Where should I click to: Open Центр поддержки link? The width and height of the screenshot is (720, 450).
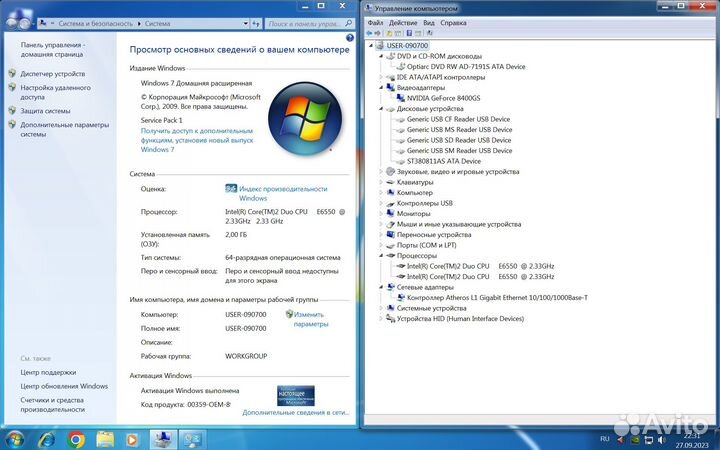pos(48,372)
